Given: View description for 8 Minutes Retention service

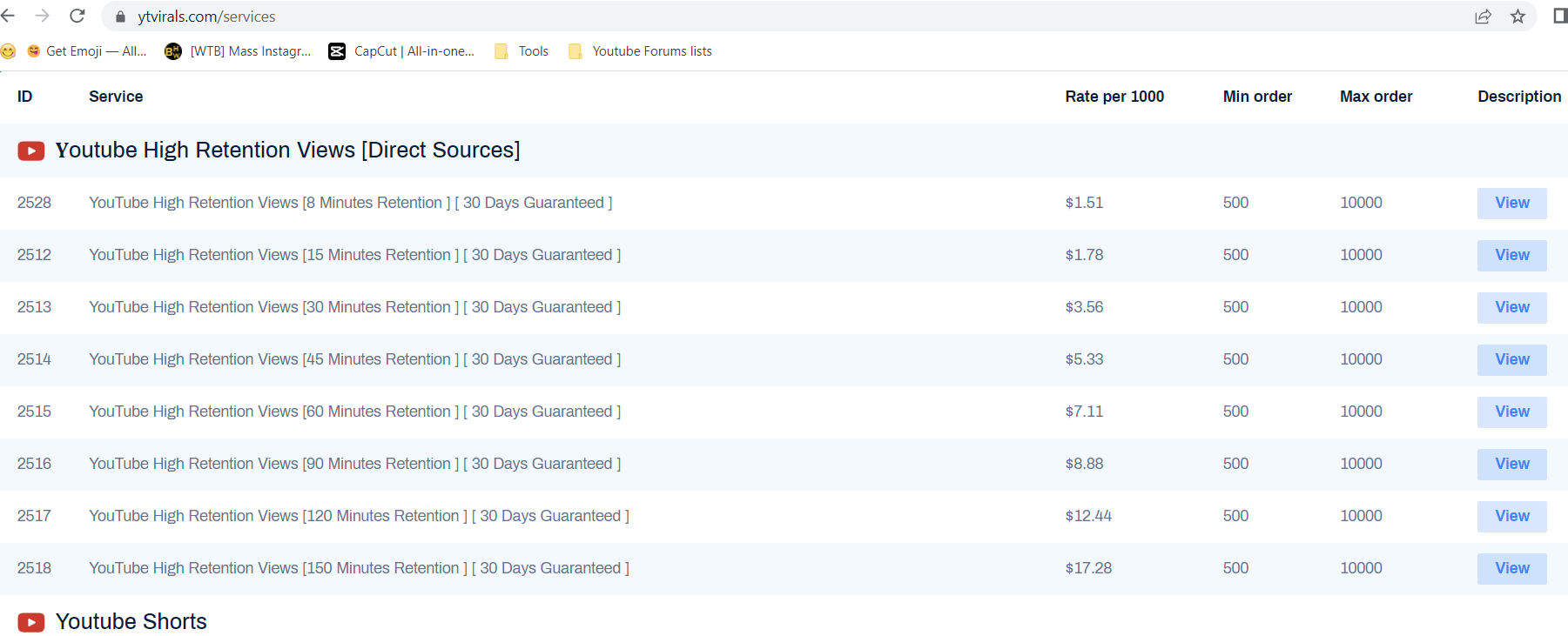Looking at the screenshot, I should coord(1511,203).
